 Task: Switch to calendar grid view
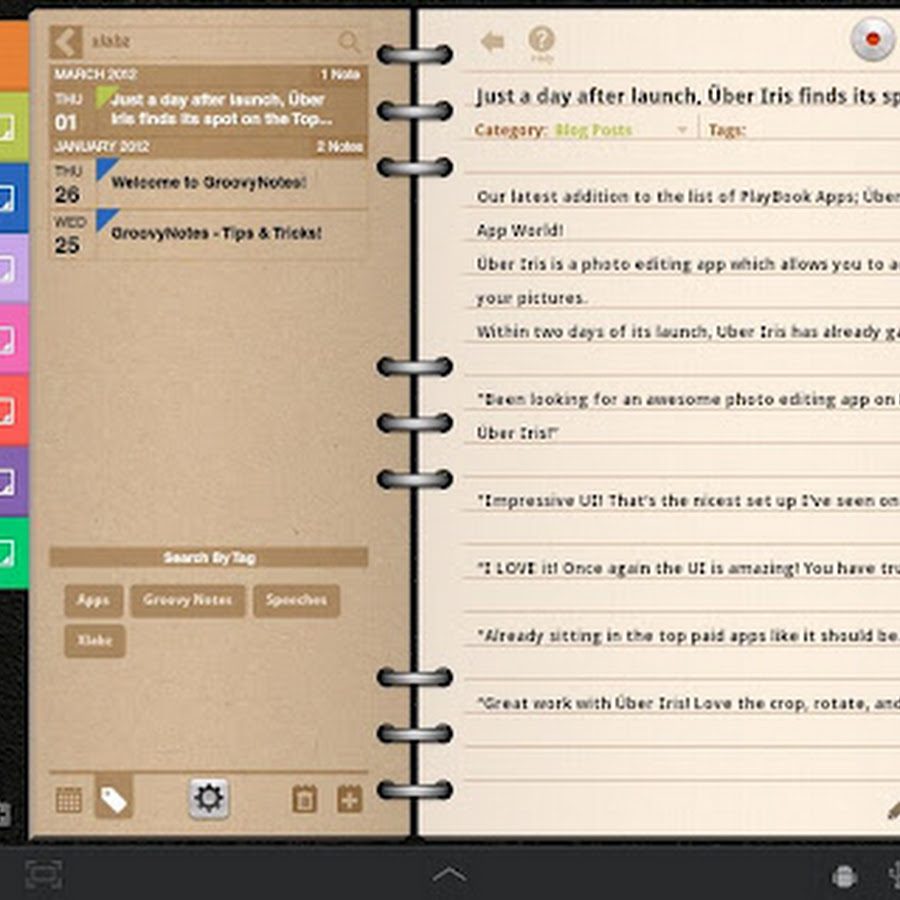[68, 800]
